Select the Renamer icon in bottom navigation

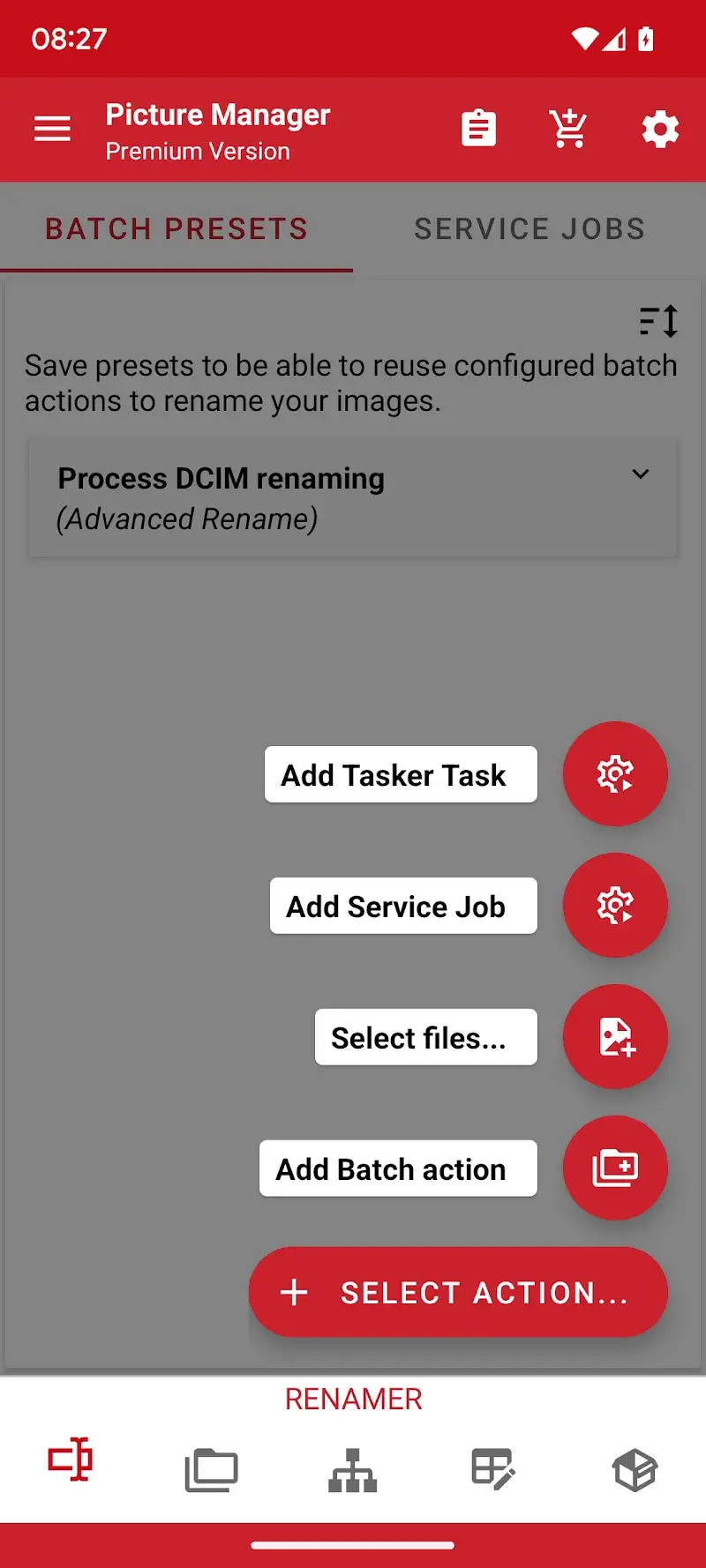pos(71,1460)
